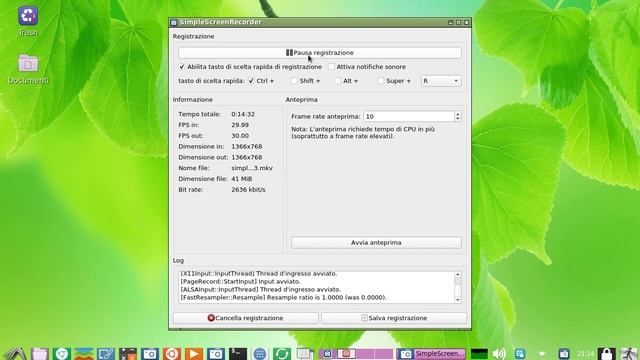This screenshot has width=640, height=360.
Task: Open the Lubuntu start menu bird icon
Action: click(x=16, y=353)
